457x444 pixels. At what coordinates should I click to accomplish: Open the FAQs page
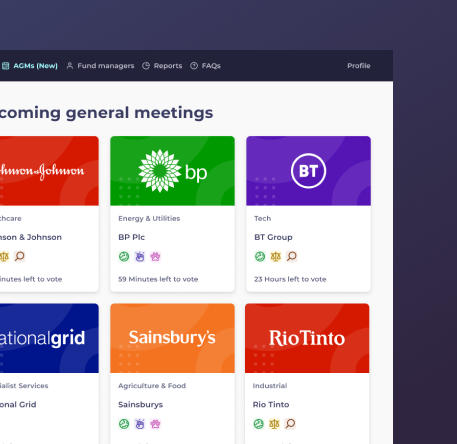click(205, 66)
